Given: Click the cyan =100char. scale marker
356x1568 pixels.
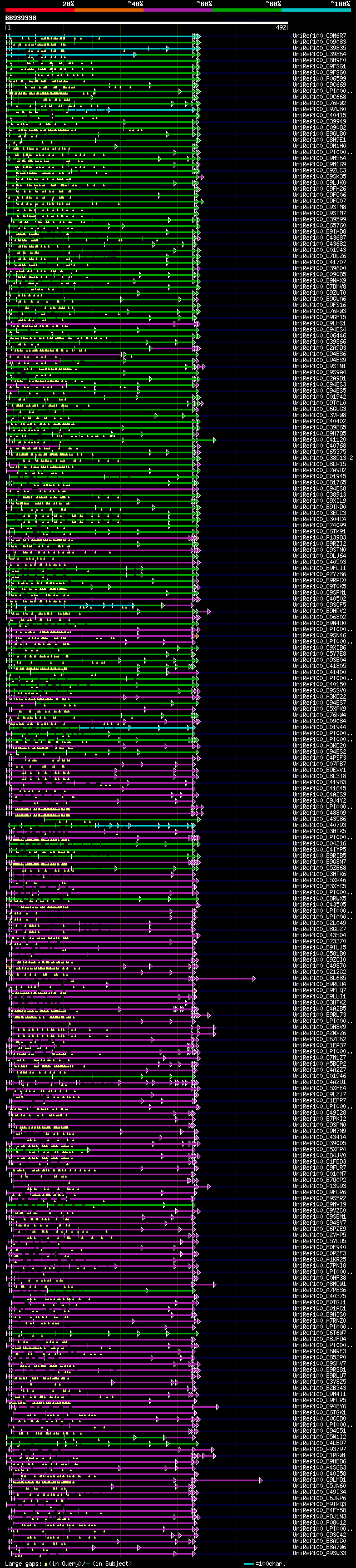Looking at the screenshot, I should coord(248,1564).
